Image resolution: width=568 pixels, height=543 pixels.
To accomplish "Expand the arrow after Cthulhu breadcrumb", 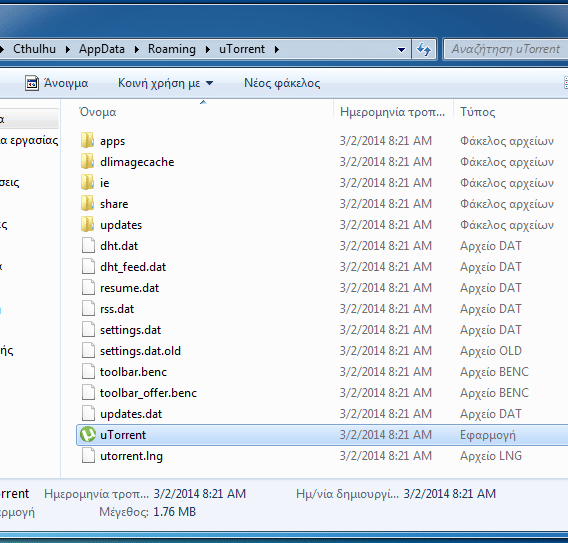I will point(68,49).
